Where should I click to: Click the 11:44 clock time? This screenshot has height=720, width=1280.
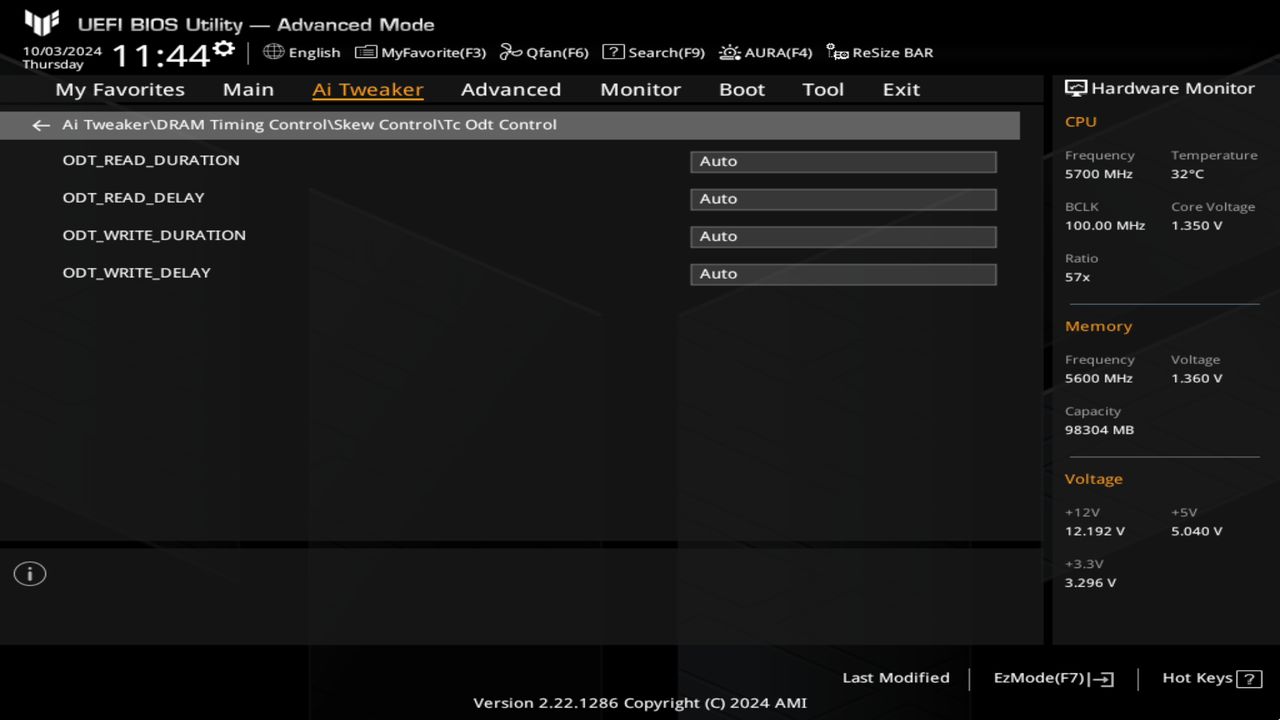[160, 55]
